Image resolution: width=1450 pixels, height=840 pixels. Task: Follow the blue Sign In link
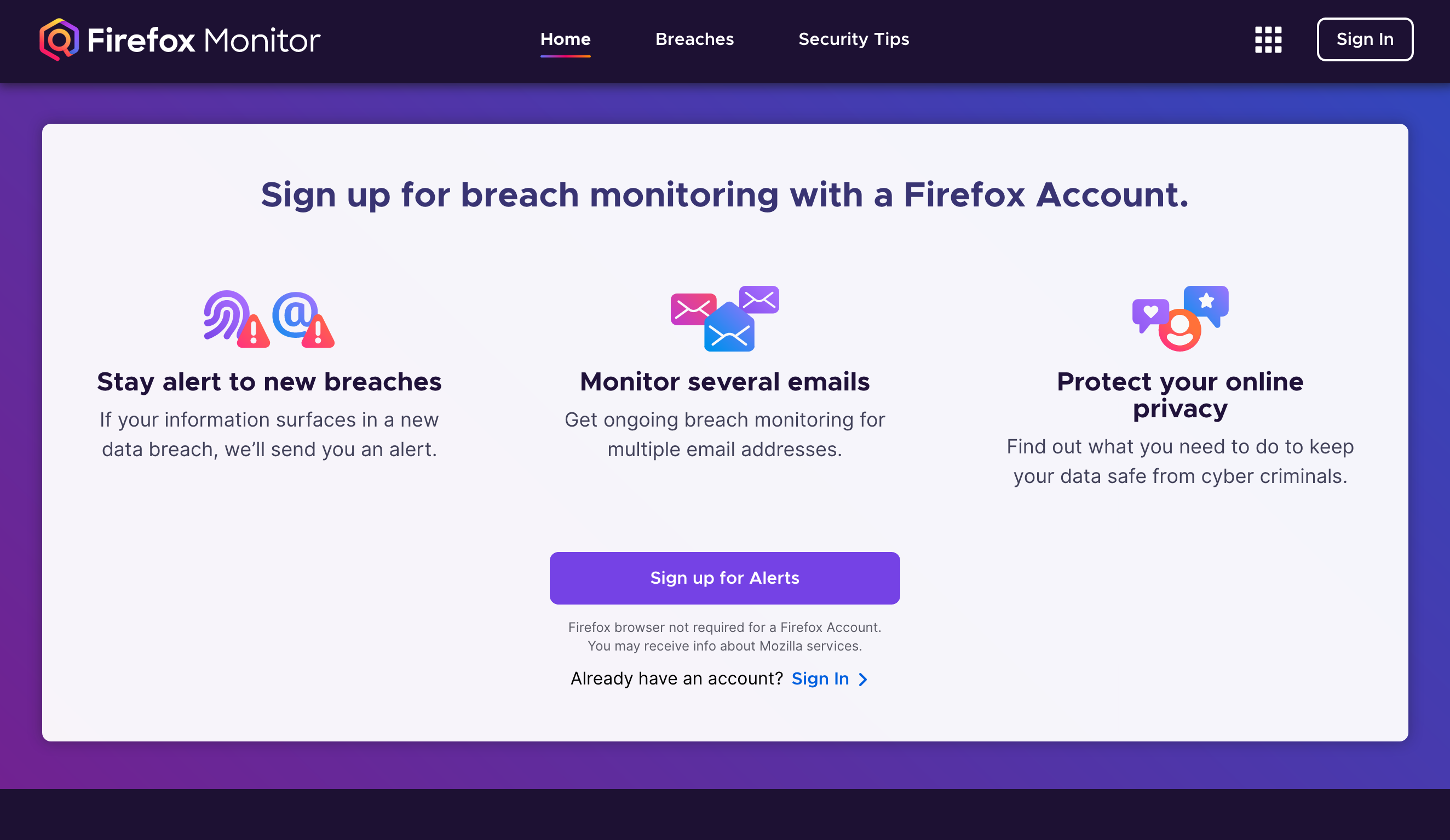820,679
